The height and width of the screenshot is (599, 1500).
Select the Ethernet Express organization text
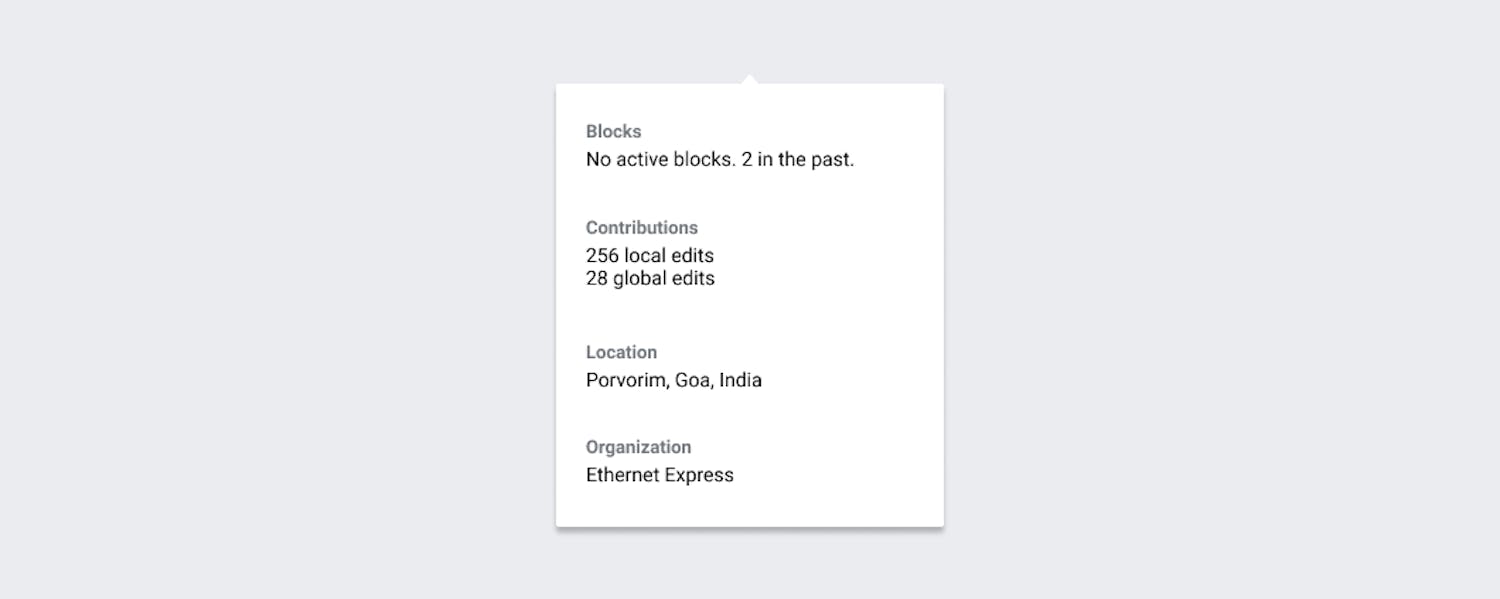coord(659,476)
